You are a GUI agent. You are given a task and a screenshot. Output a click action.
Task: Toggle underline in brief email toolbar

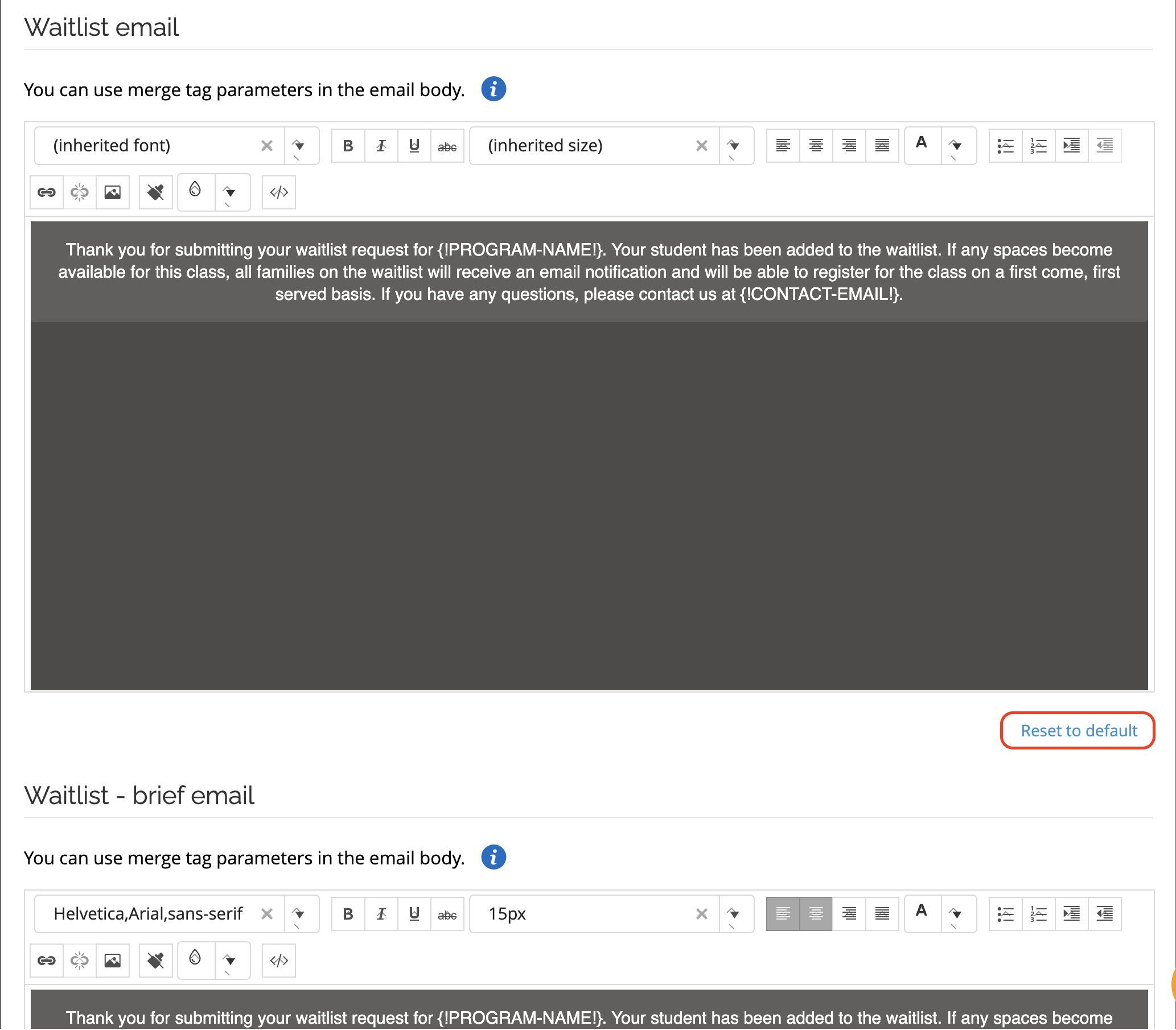[x=414, y=913]
